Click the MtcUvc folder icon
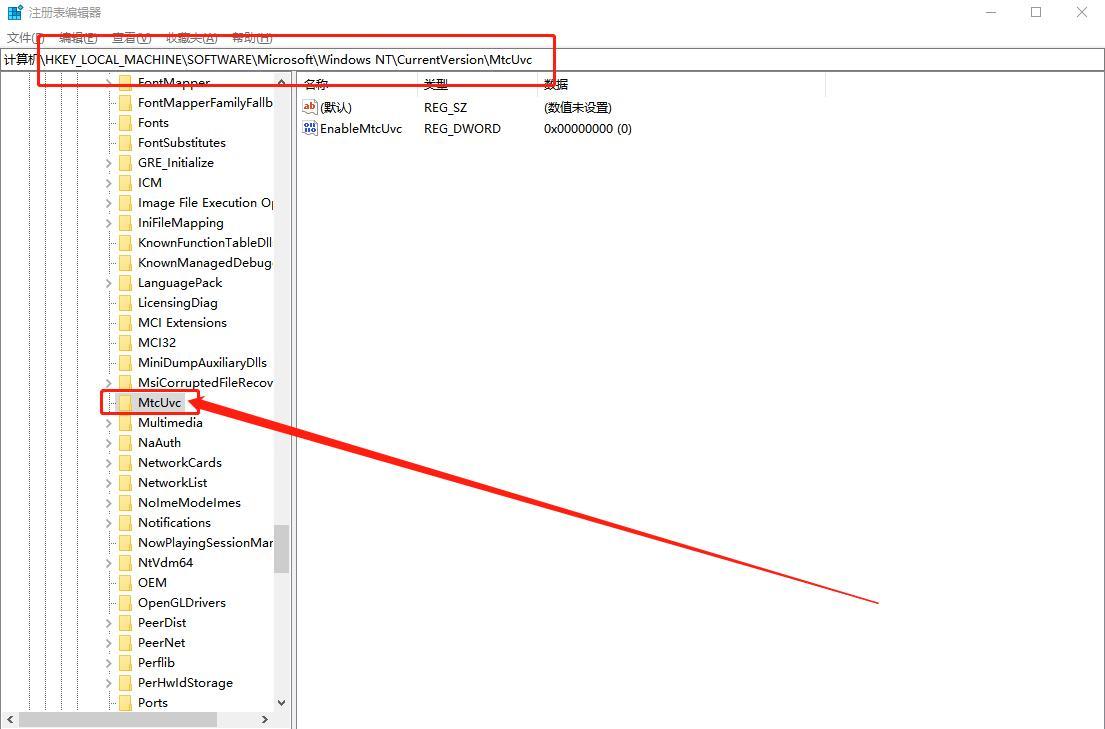Image resolution: width=1105 pixels, height=729 pixels. coord(125,403)
